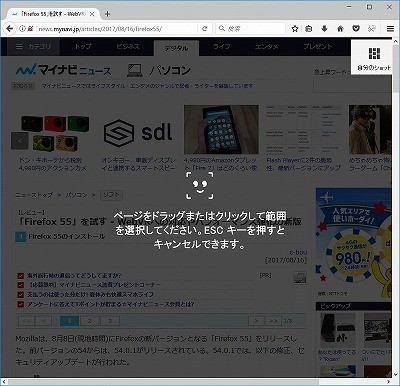
Task: Open the action camera article thumbnail
Action: pyautogui.click(x=55, y=133)
